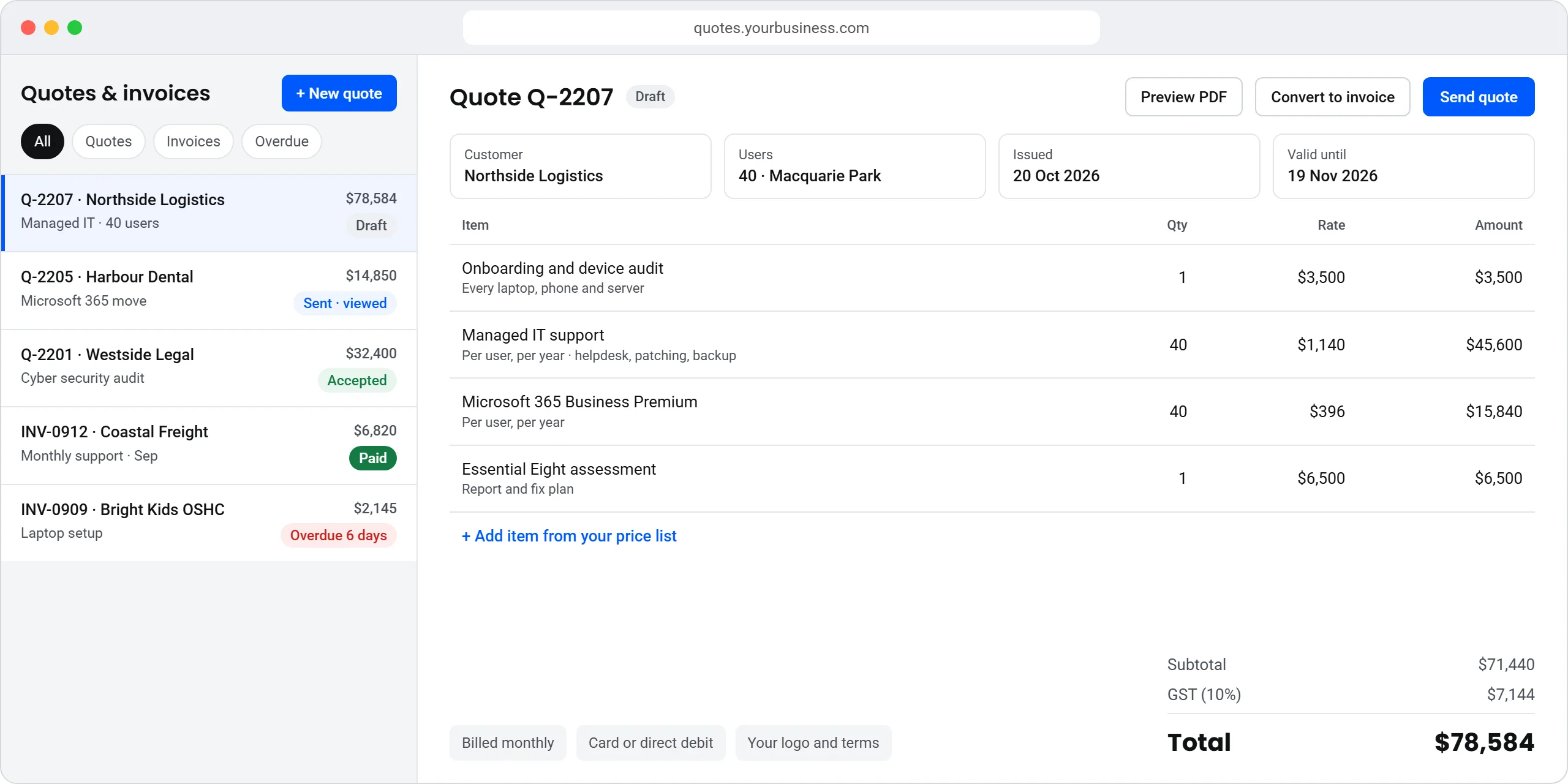Switch to the Invoices filter tab
Viewport: 1568px width, 784px height.
click(x=193, y=141)
